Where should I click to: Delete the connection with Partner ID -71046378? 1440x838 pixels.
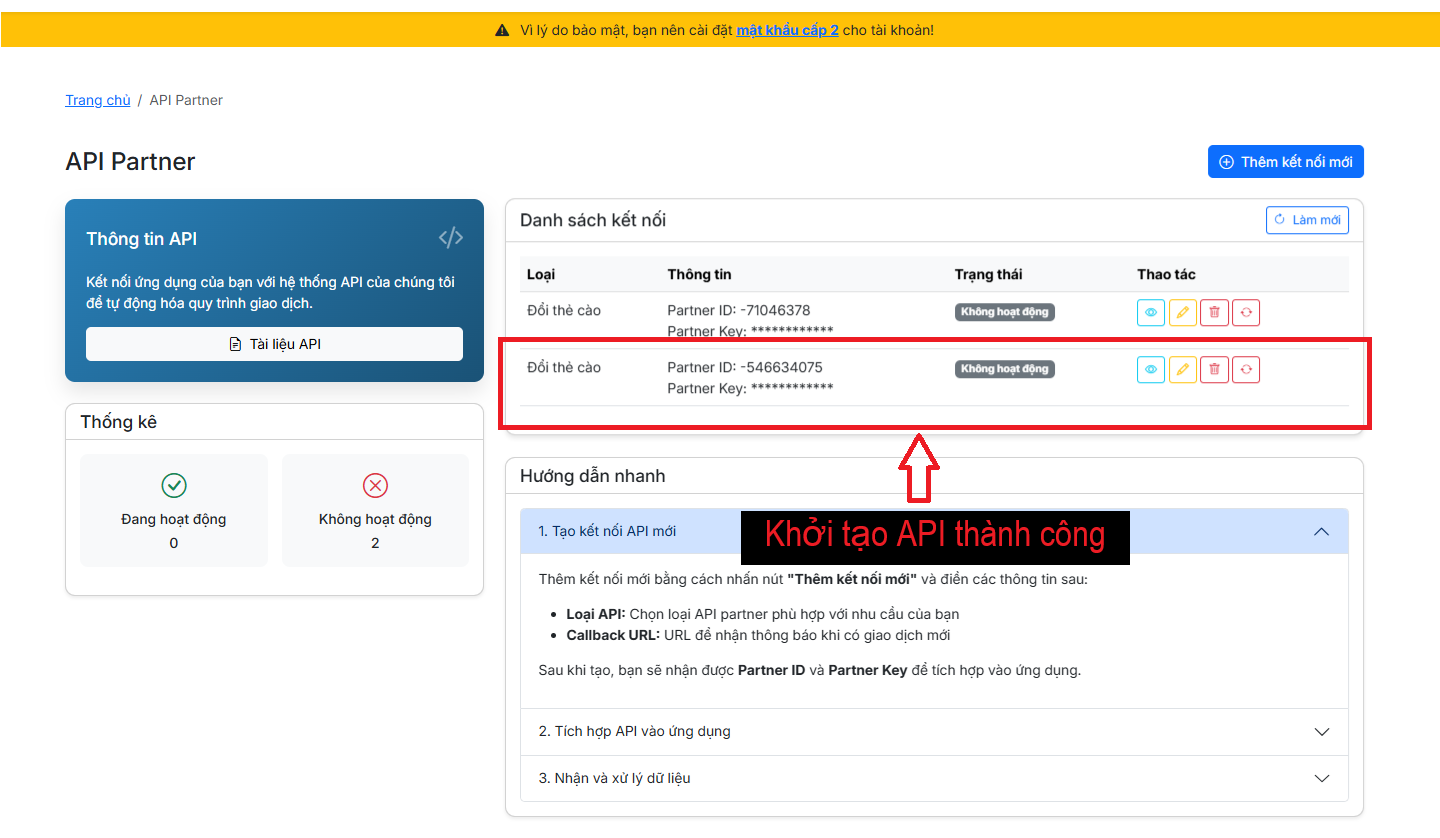pos(1214,313)
